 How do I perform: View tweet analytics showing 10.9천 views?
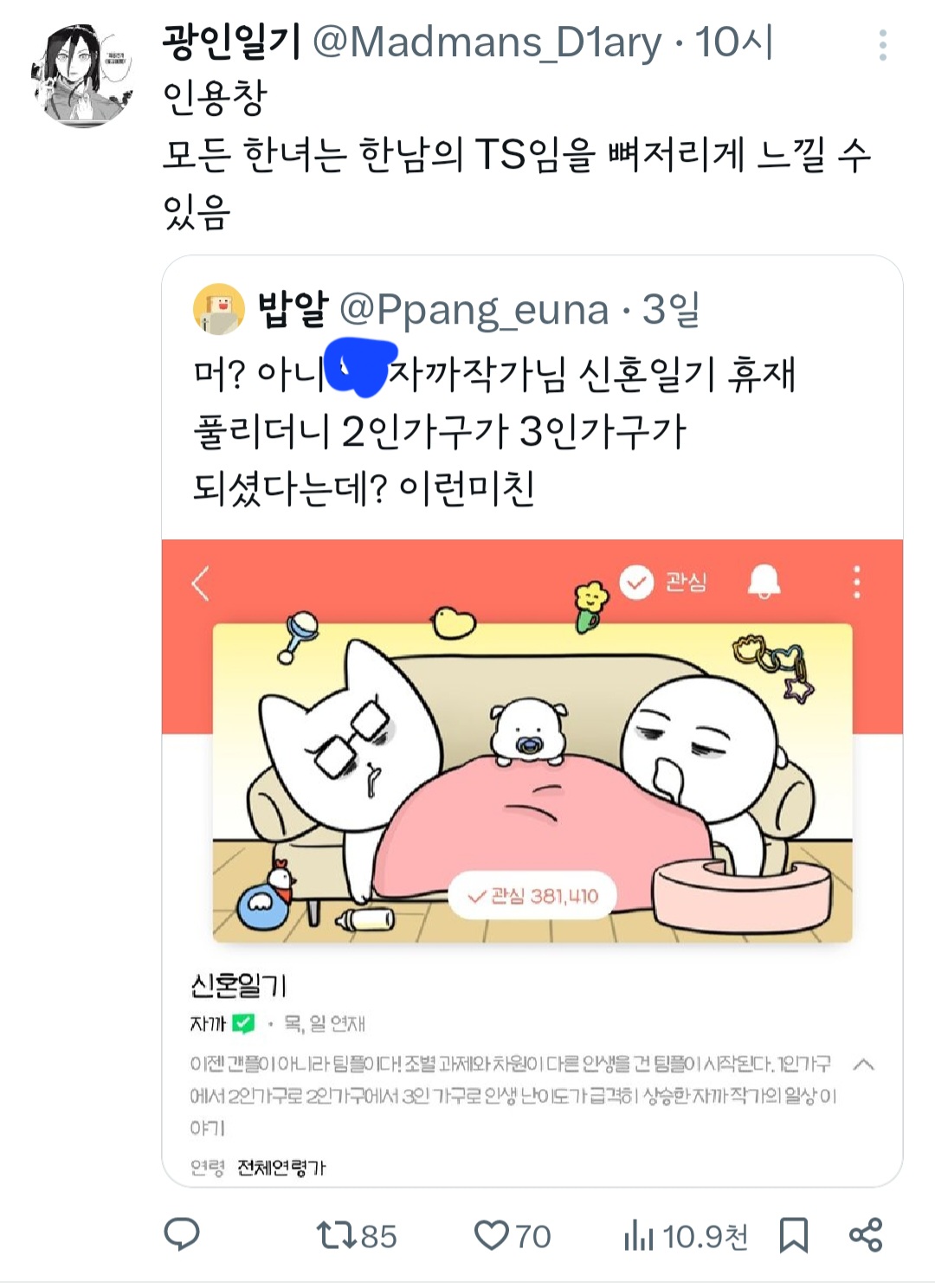[686, 1235]
